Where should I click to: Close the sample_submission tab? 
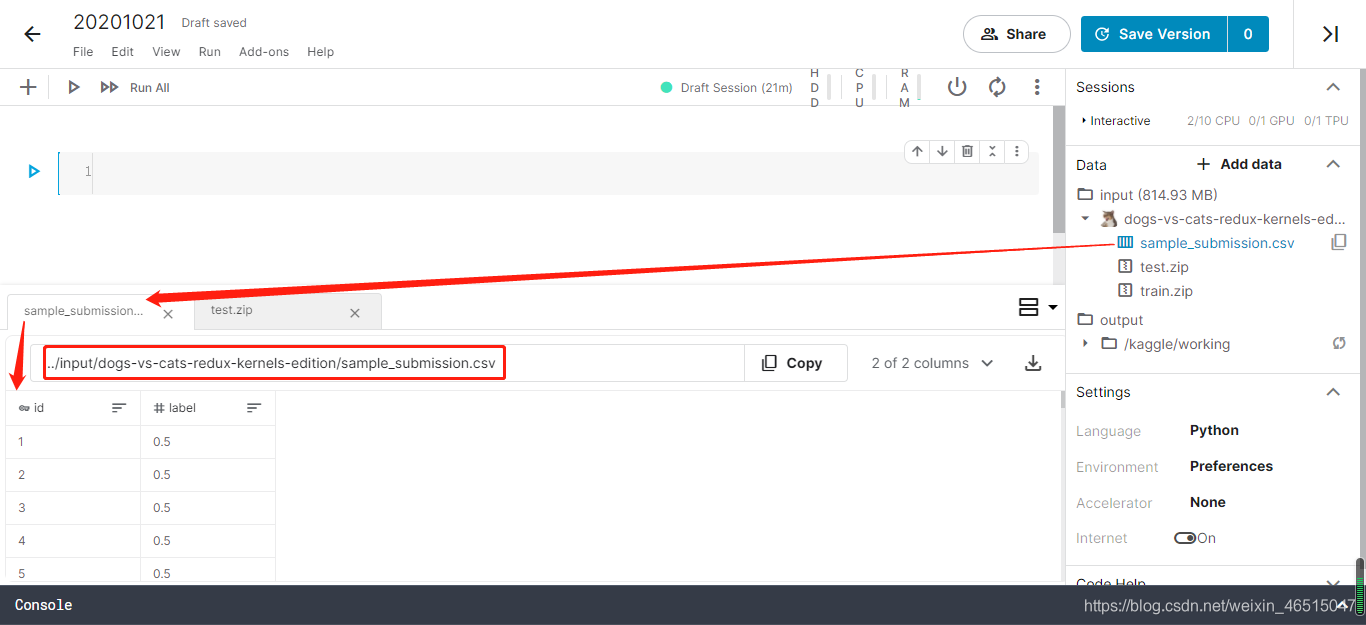(168, 313)
